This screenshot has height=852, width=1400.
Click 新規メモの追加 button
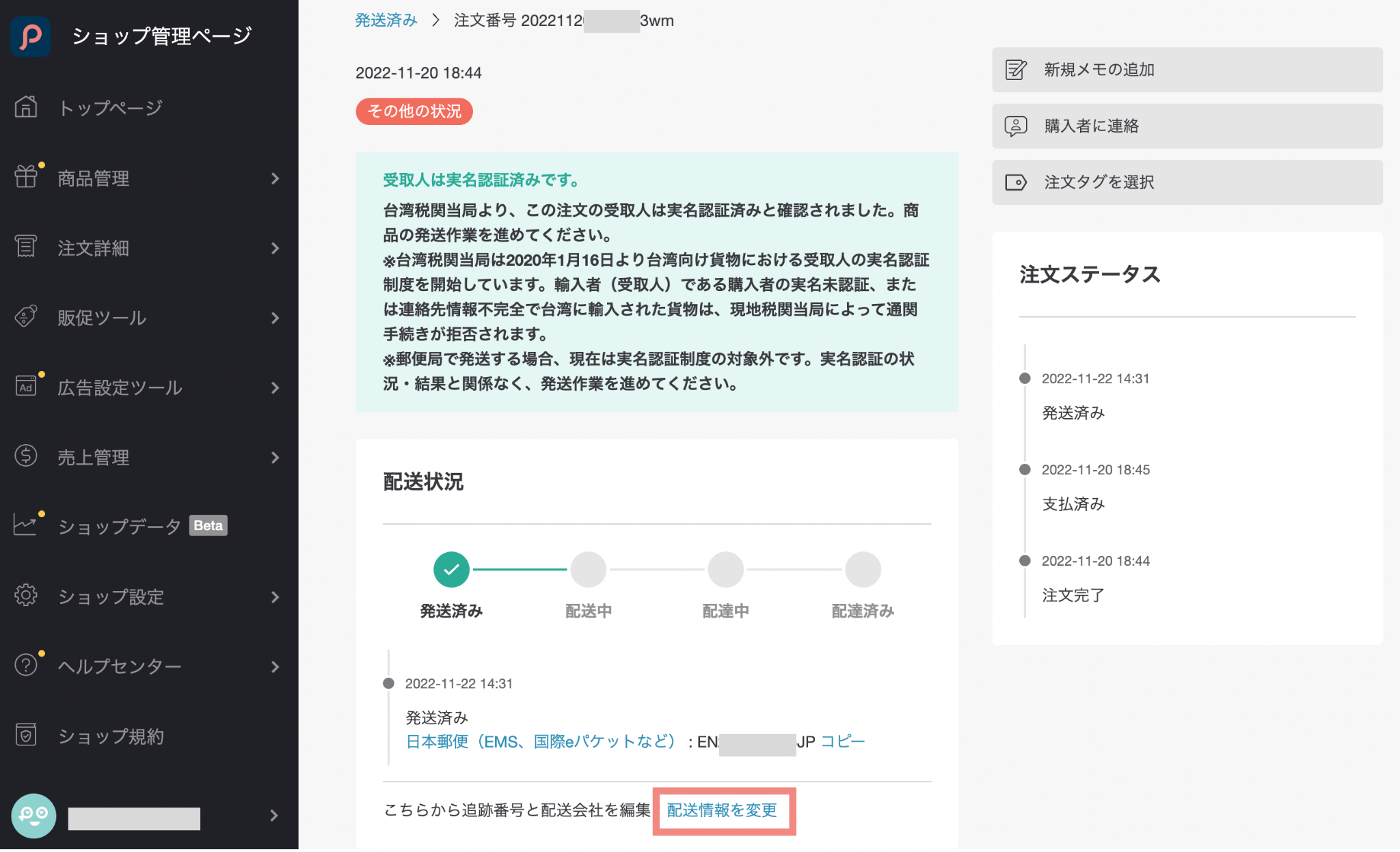coord(1187,70)
